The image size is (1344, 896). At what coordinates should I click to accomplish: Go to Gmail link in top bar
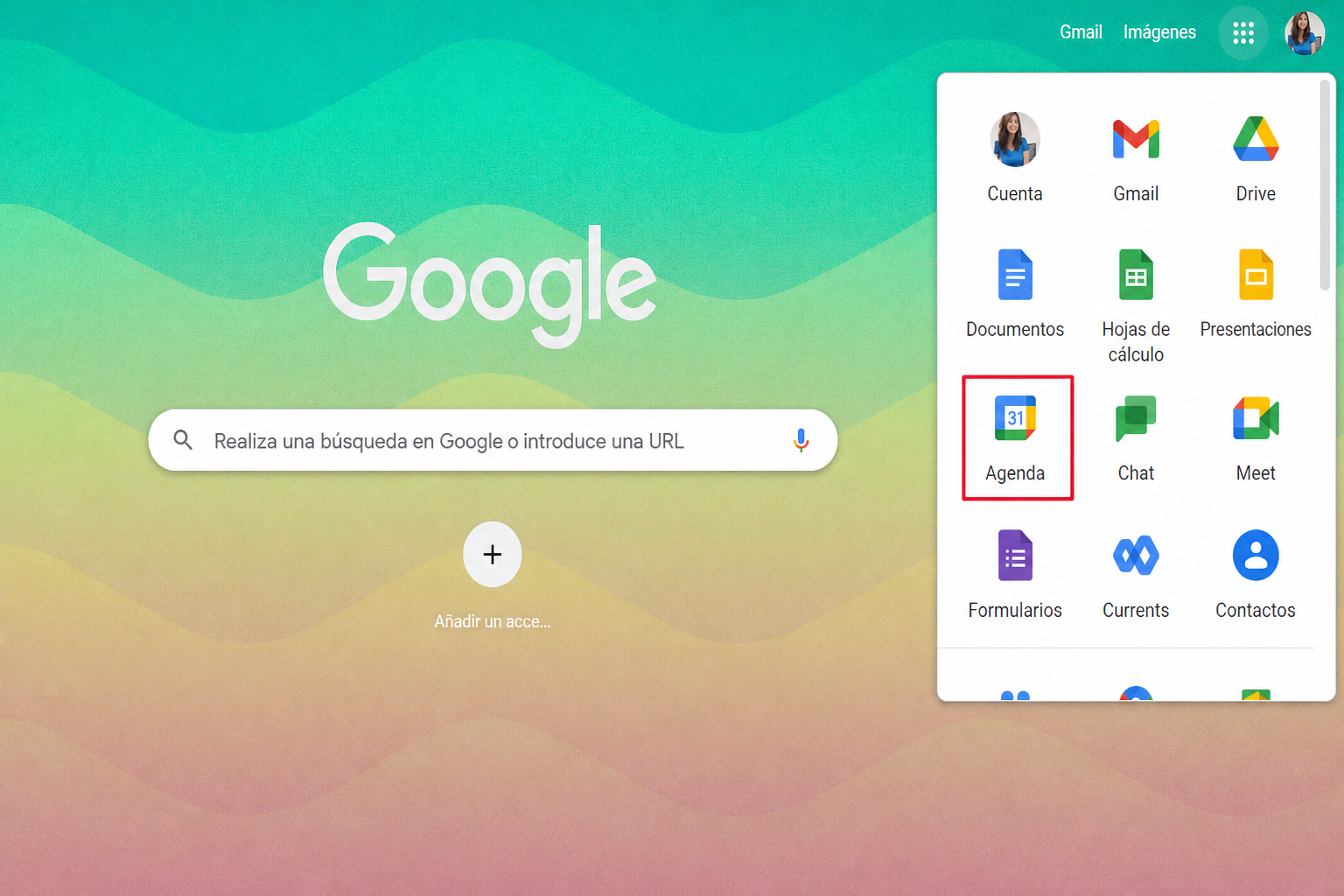pos(1081,32)
